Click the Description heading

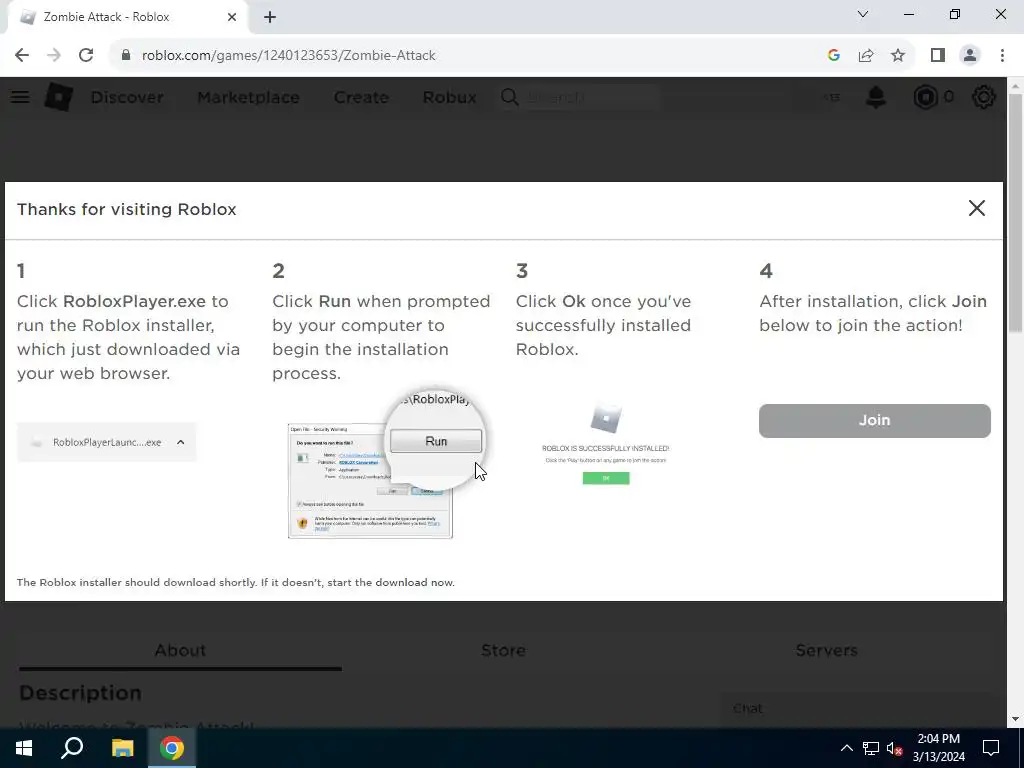(80, 693)
